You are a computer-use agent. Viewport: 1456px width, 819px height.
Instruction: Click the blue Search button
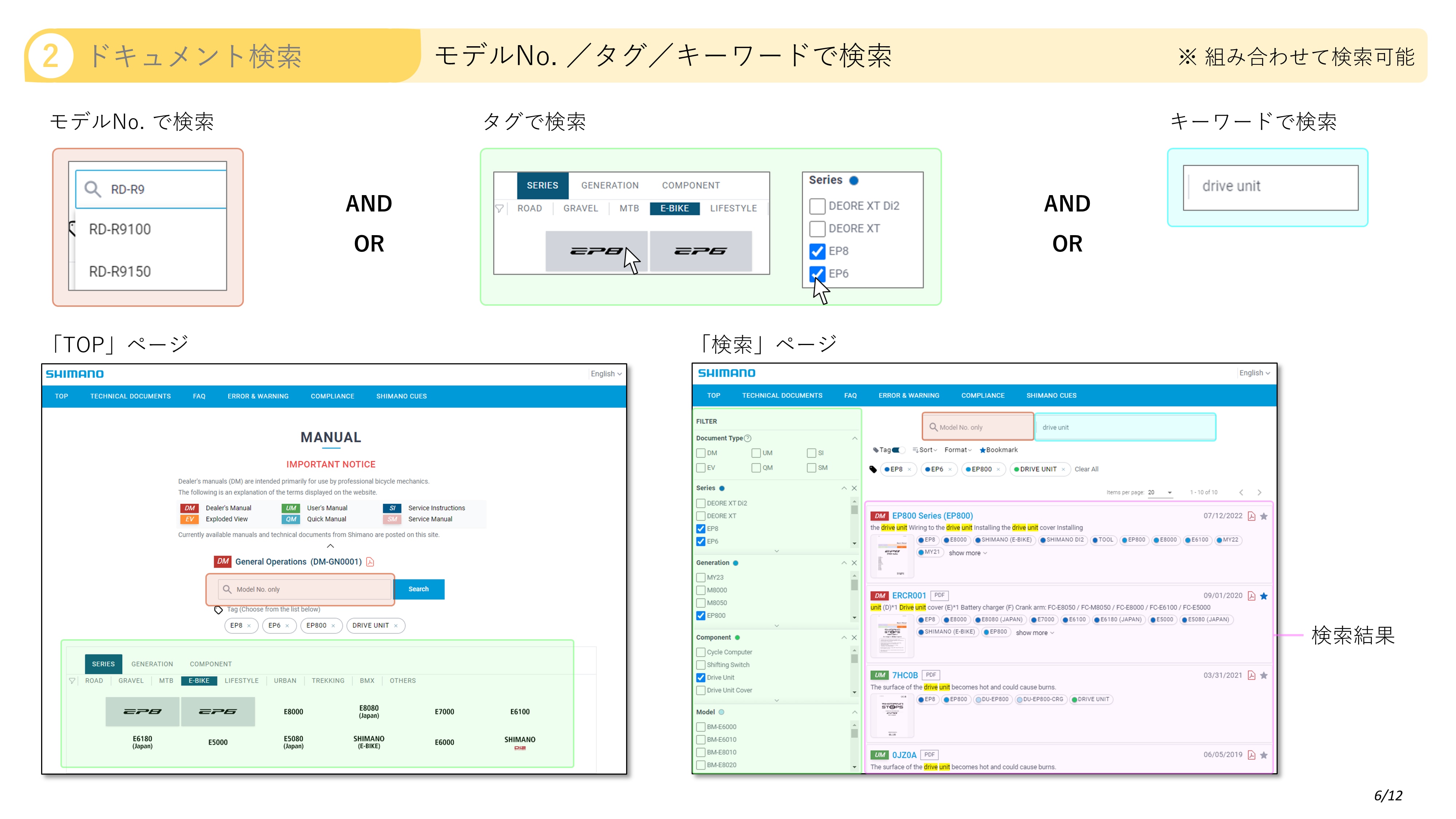point(418,589)
